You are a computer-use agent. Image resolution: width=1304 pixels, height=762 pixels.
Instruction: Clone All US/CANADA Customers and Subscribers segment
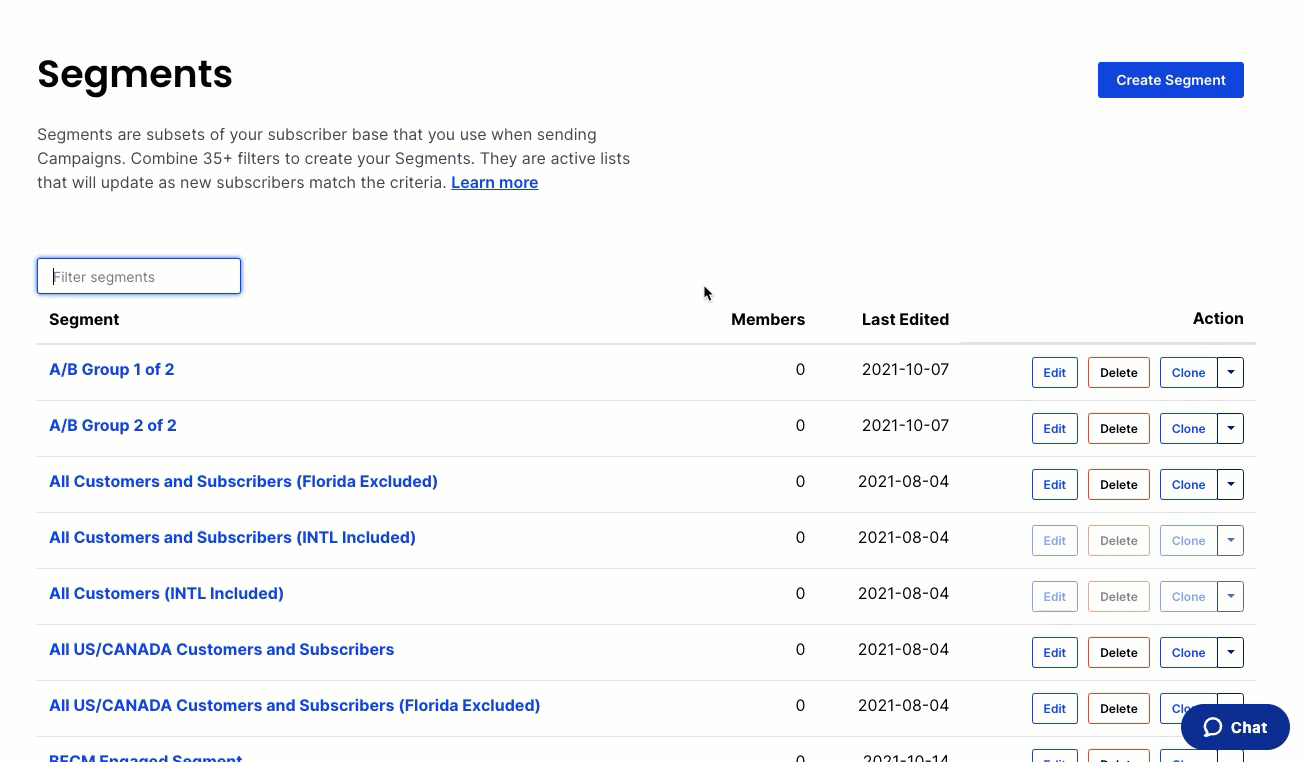coord(1188,652)
